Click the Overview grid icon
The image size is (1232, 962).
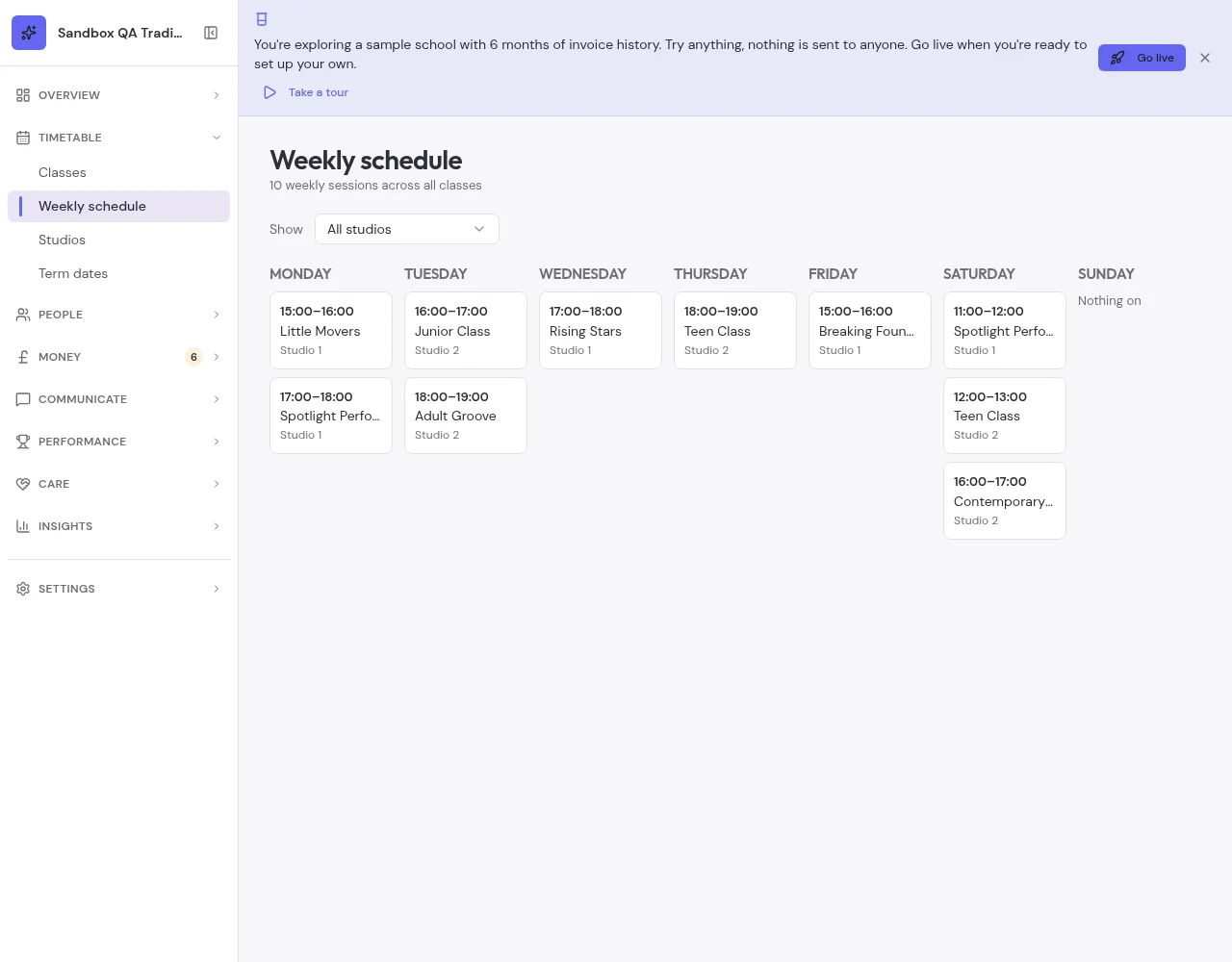pyautogui.click(x=23, y=95)
